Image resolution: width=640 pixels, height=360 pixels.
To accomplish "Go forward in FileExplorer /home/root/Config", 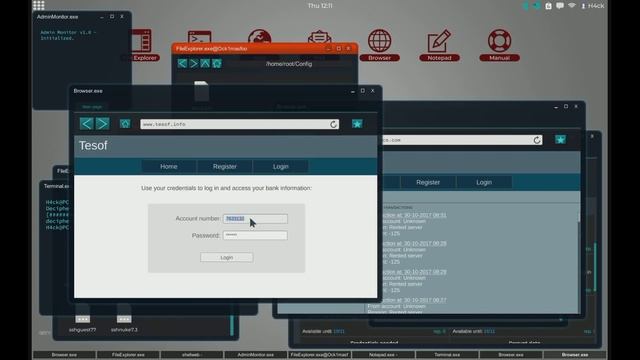I will point(193,63).
